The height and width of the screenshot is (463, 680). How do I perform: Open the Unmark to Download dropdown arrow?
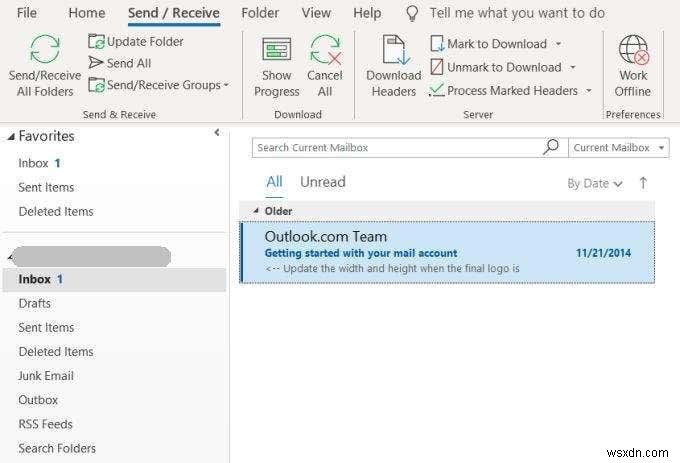pyautogui.click(x=573, y=67)
